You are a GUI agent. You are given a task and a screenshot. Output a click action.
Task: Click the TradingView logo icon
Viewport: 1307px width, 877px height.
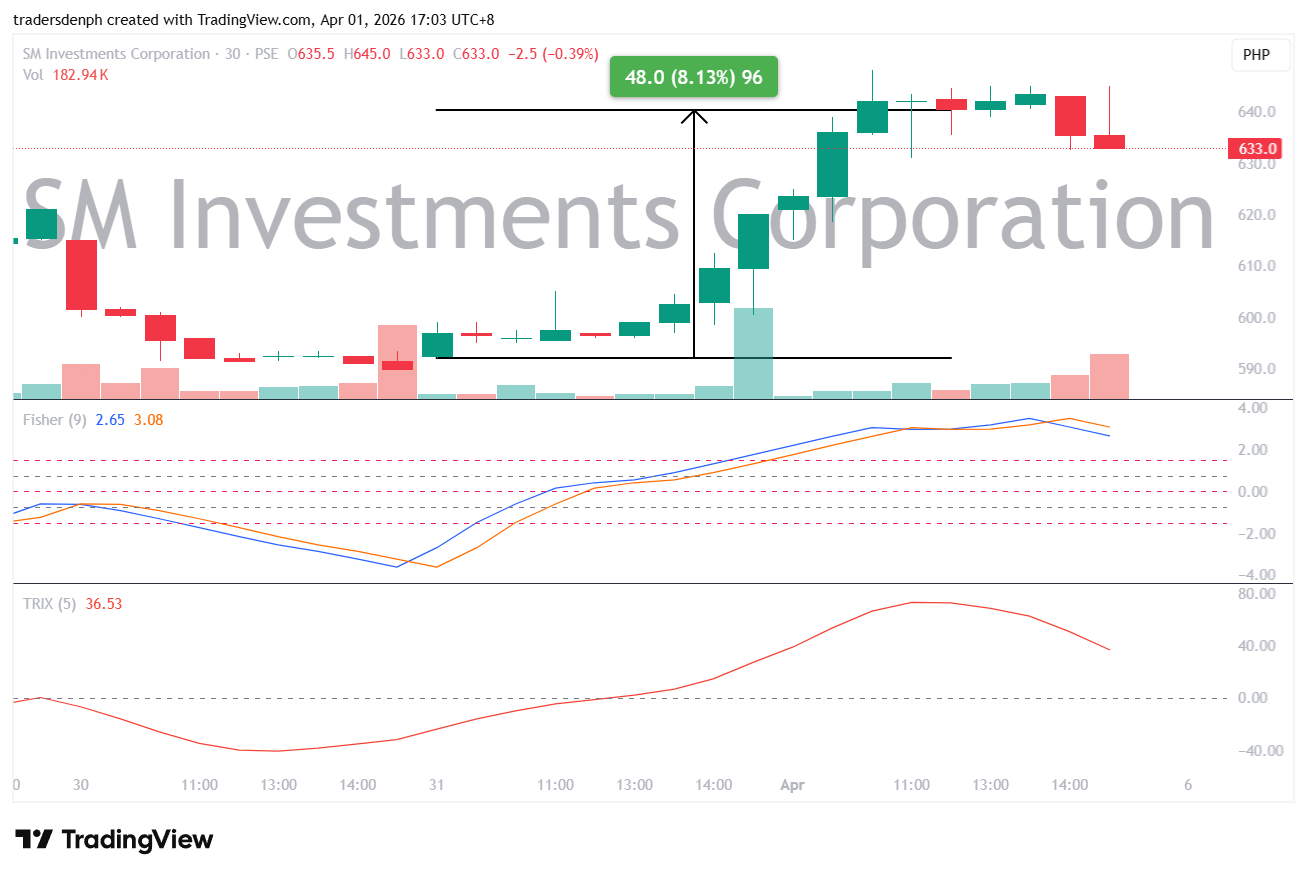[34, 839]
